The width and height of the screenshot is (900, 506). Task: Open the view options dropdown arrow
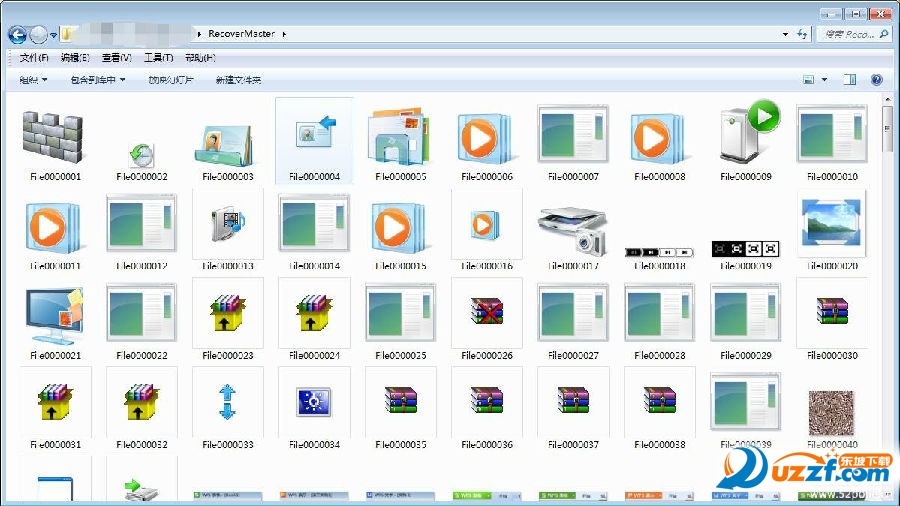pyautogui.click(x=824, y=80)
